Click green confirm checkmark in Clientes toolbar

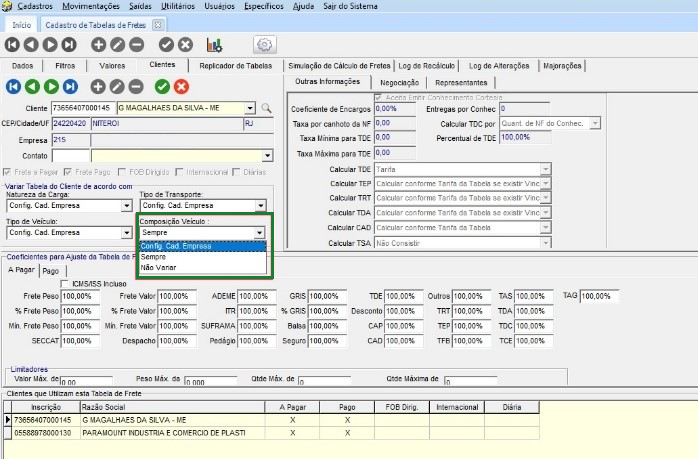162,86
